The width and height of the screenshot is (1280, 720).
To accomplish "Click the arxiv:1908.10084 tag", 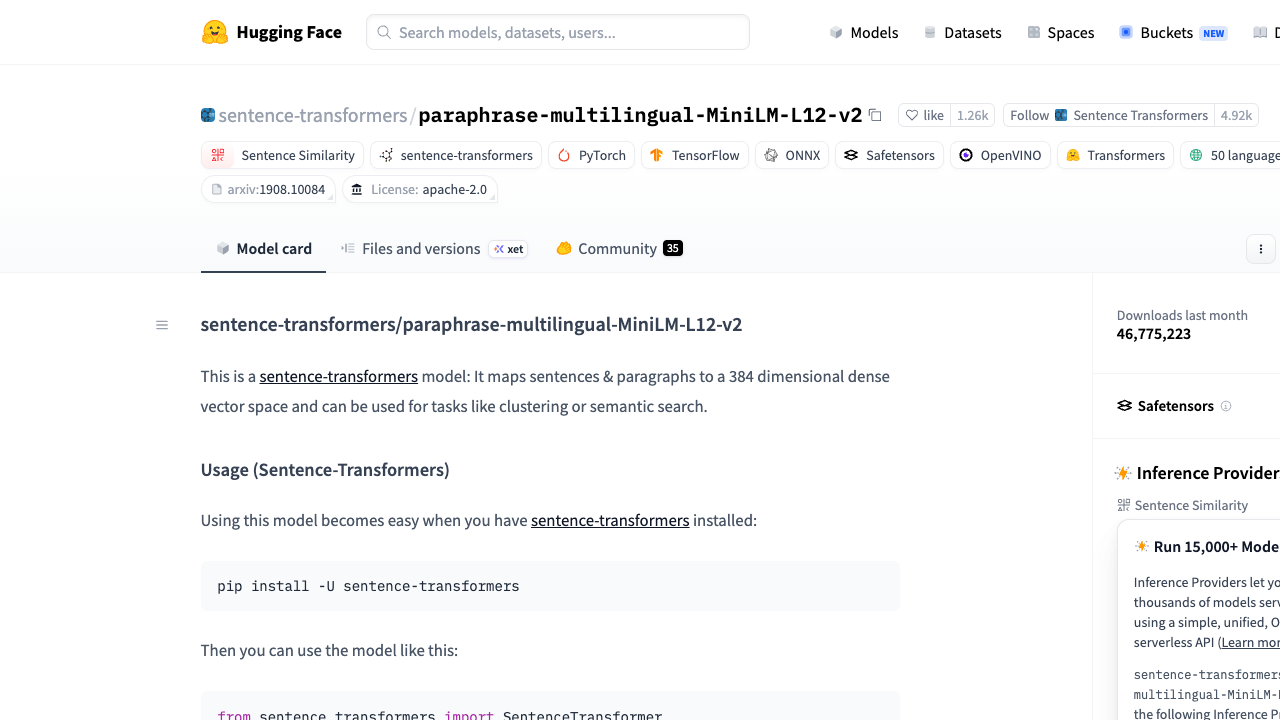I will point(268,189).
